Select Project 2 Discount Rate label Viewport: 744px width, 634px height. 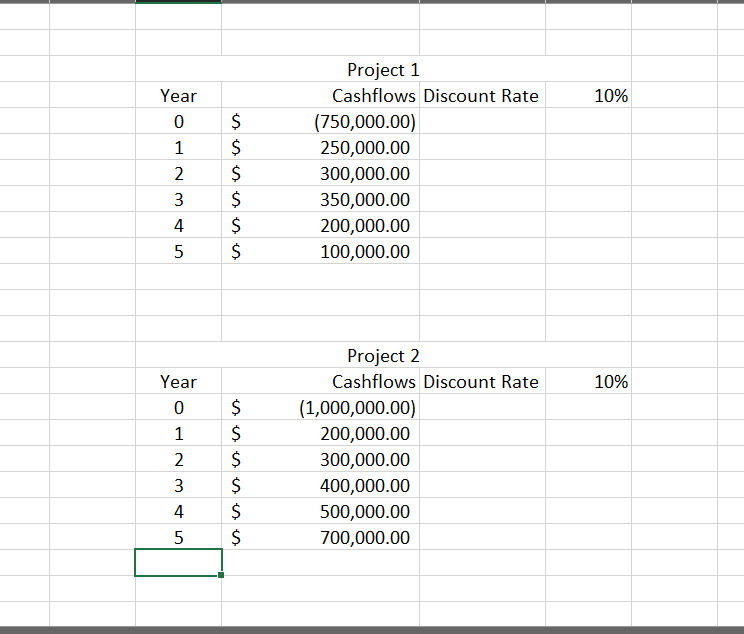[x=482, y=381]
